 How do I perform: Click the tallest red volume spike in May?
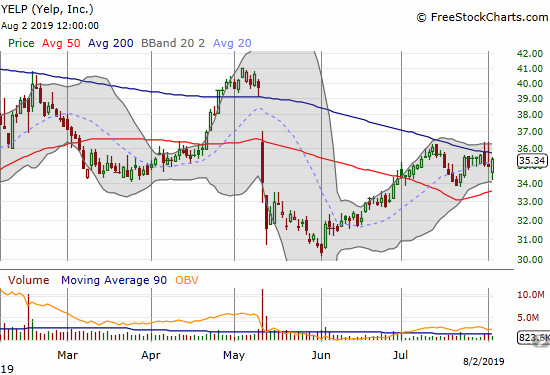[x=262, y=314]
